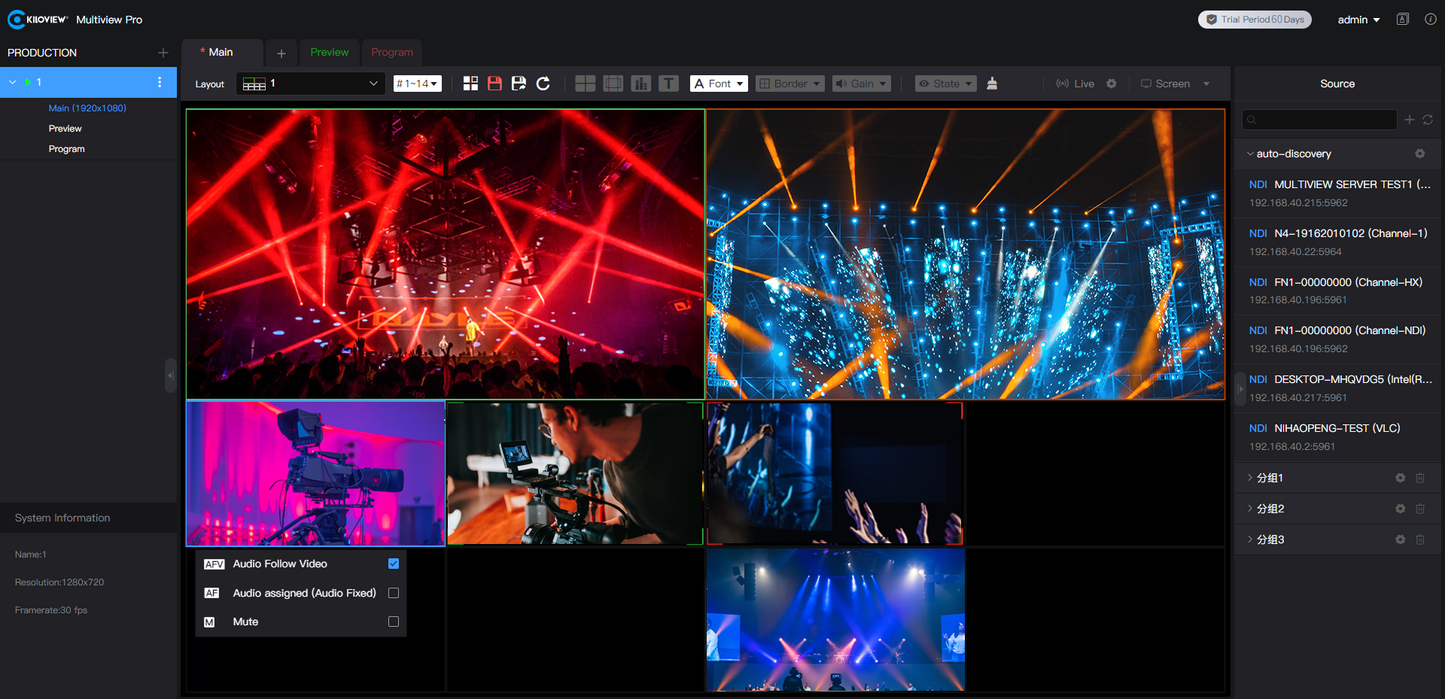Viewport: 1445px width, 699px height.
Task: Open the Layout selection dropdown
Action: (309, 84)
